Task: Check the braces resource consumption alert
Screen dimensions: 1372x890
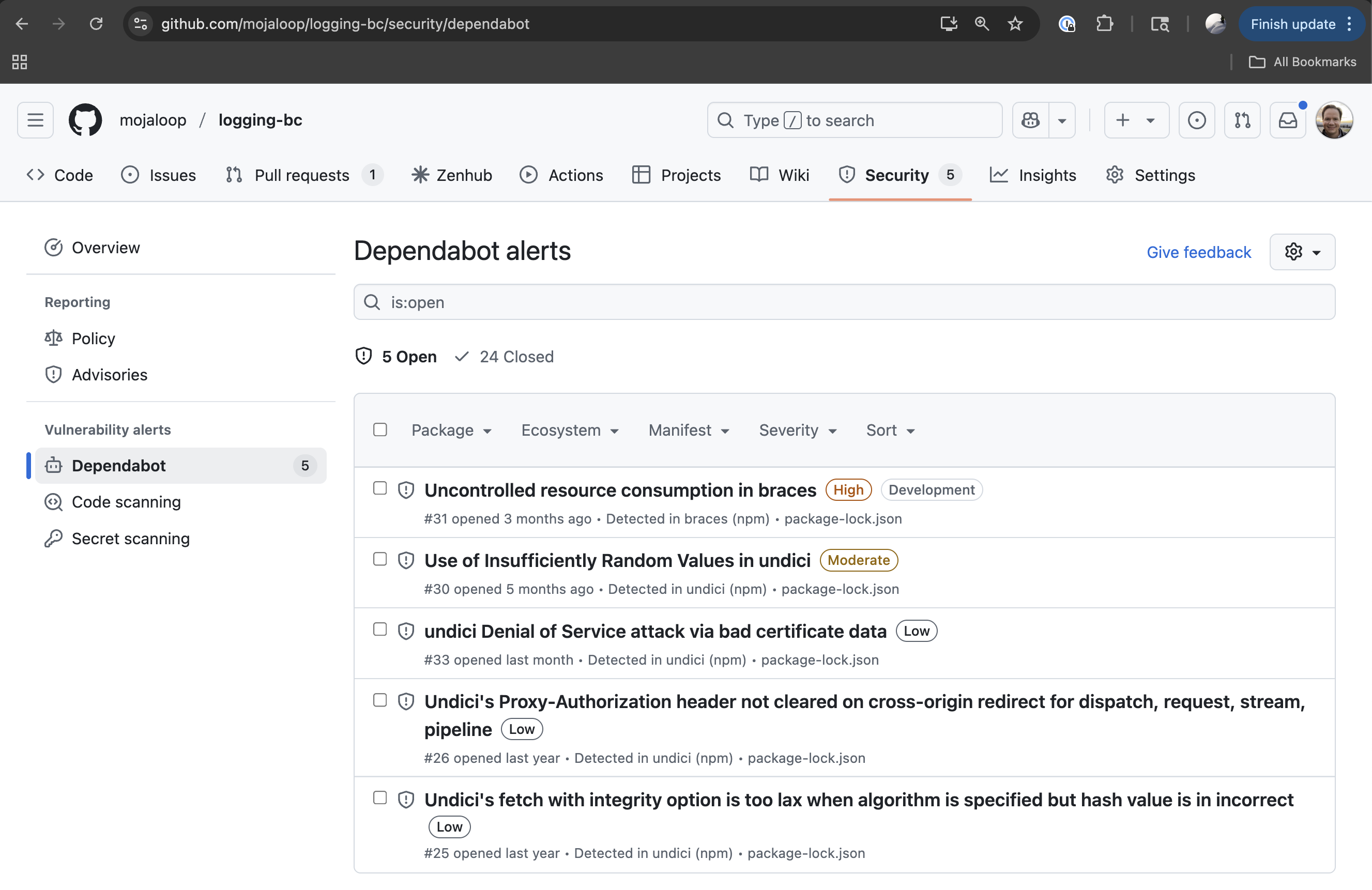Action: [x=380, y=488]
